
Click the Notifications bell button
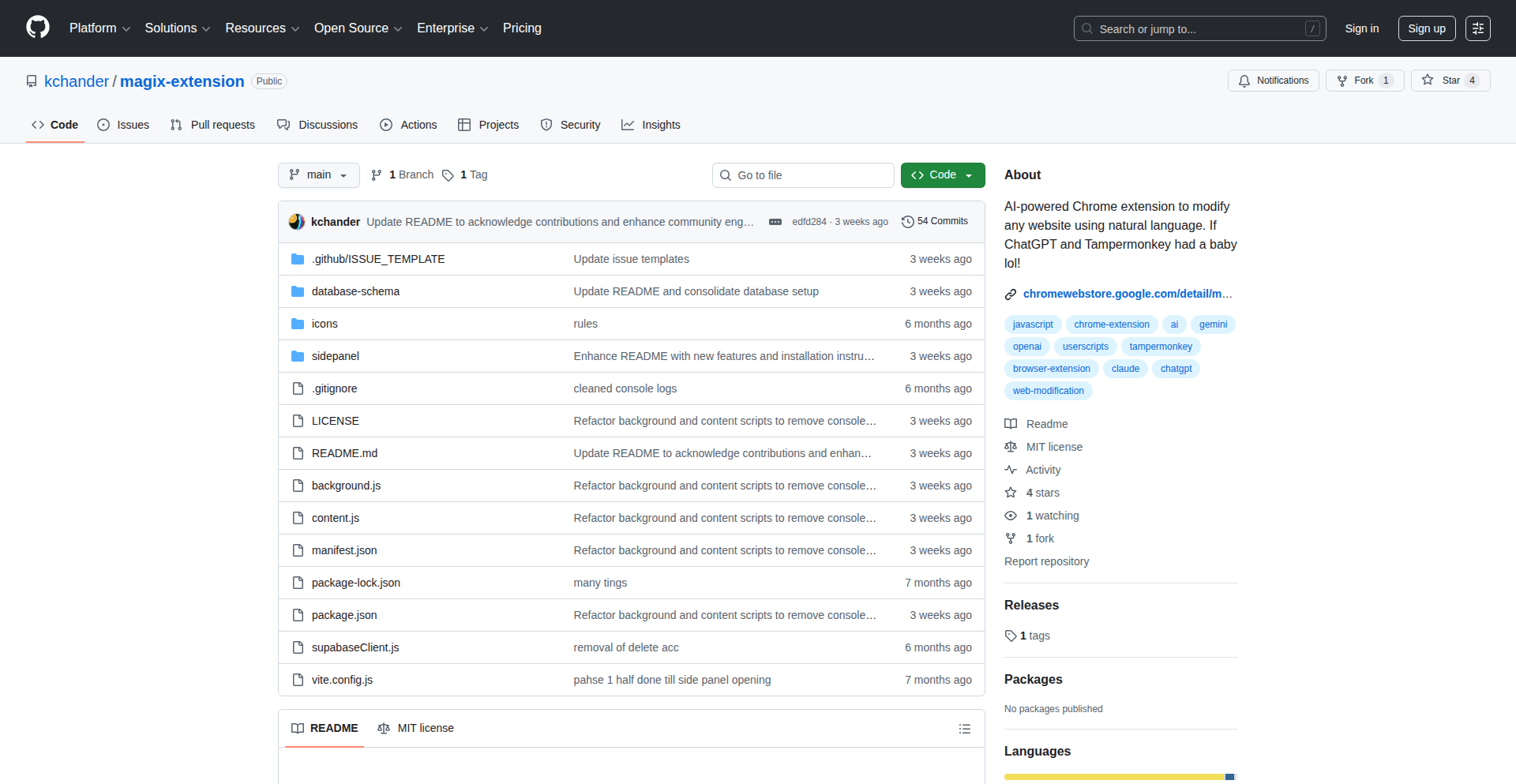pyautogui.click(x=1273, y=81)
